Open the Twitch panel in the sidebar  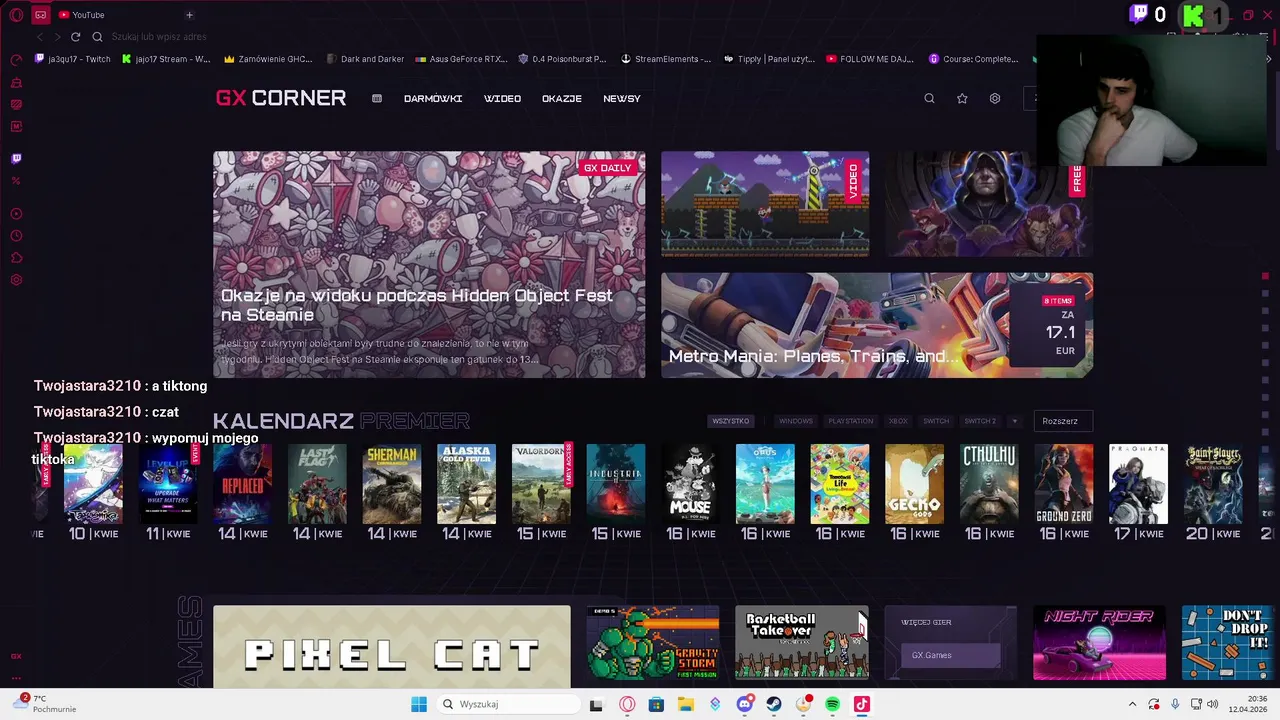click(x=16, y=158)
